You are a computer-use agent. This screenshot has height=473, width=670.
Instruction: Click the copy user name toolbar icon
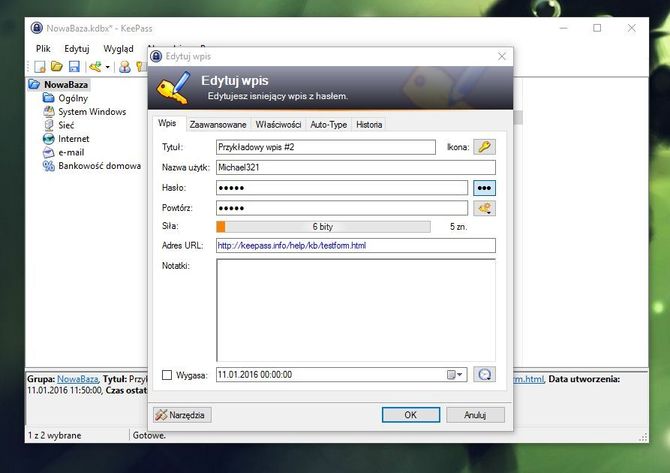point(125,67)
